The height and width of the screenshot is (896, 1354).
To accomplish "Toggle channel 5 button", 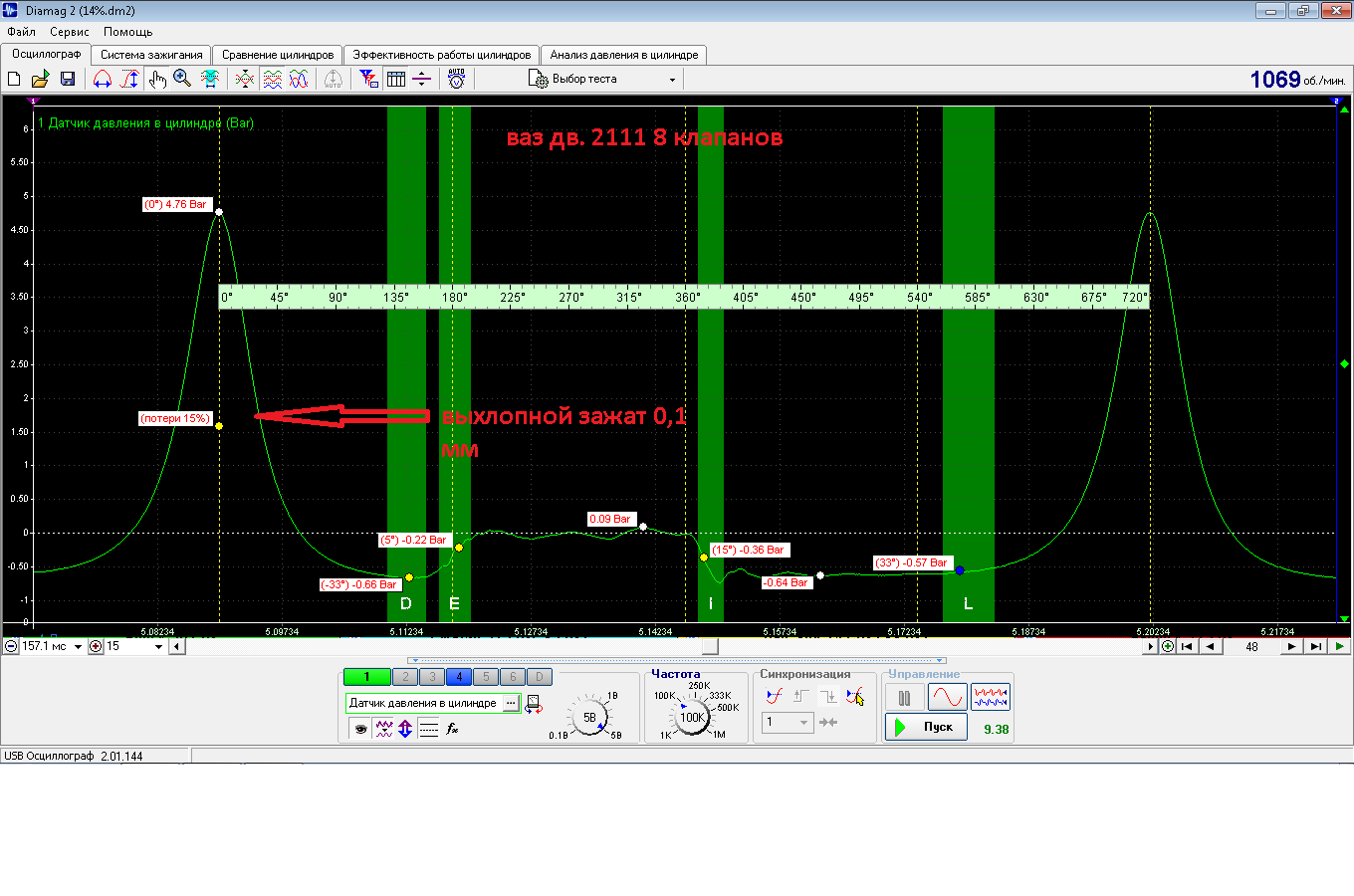I will [486, 677].
